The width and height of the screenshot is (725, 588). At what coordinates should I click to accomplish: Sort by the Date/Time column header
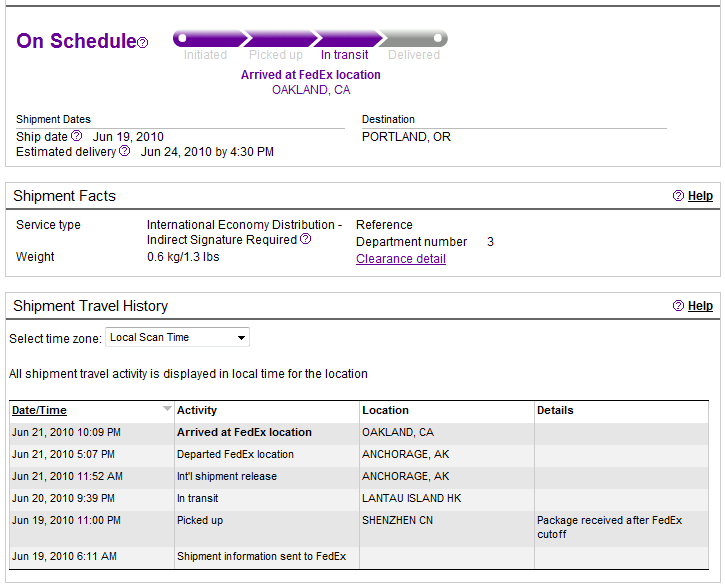click(x=39, y=410)
